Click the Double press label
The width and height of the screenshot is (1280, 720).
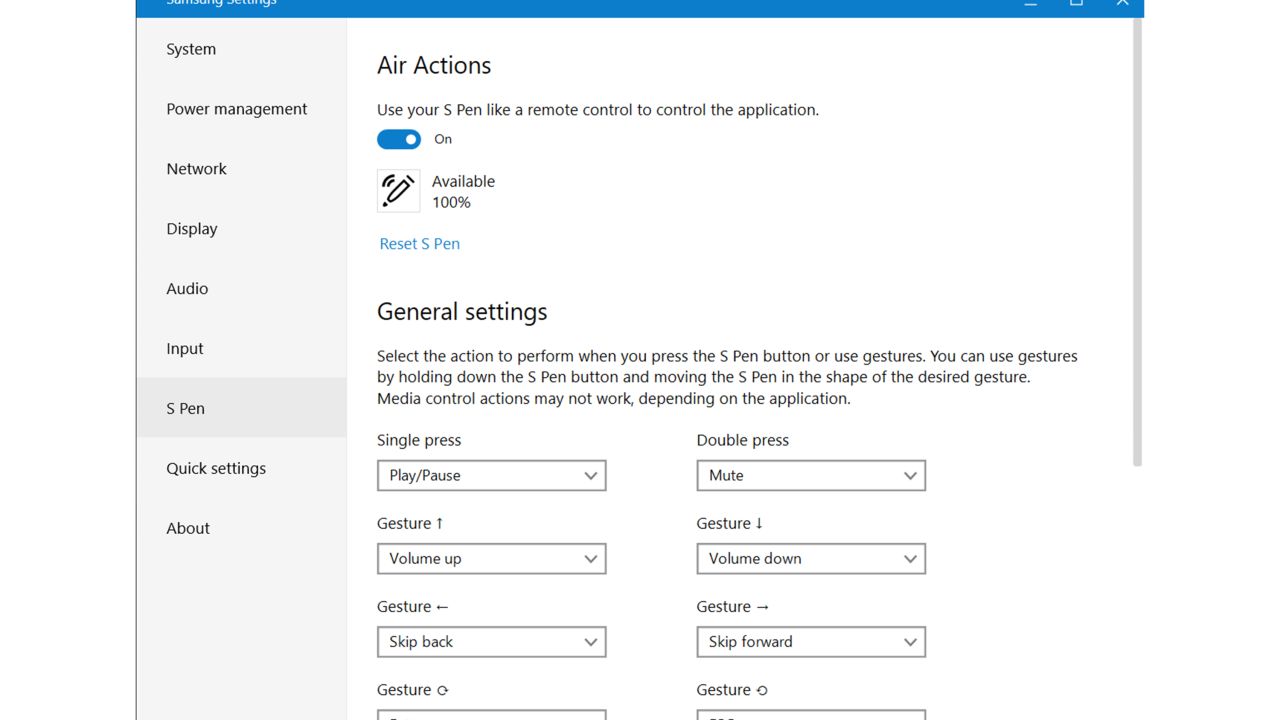(743, 440)
